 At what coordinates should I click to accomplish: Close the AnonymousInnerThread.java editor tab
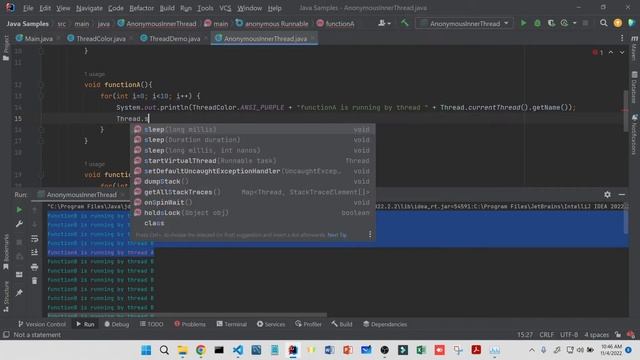[313, 38]
